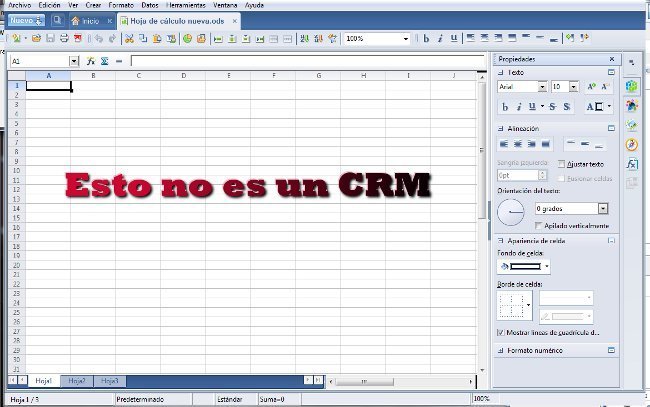Close the Propiedades panel
The image size is (650, 407).
[612, 59]
